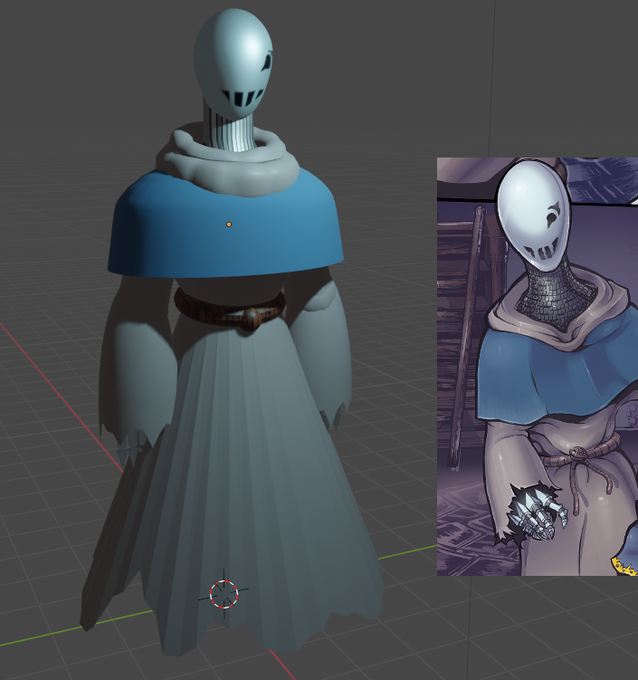Viewport: 638px width, 680px height.
Task: Select the 3D model's white mask head
Action: click(x=234, y=62)
